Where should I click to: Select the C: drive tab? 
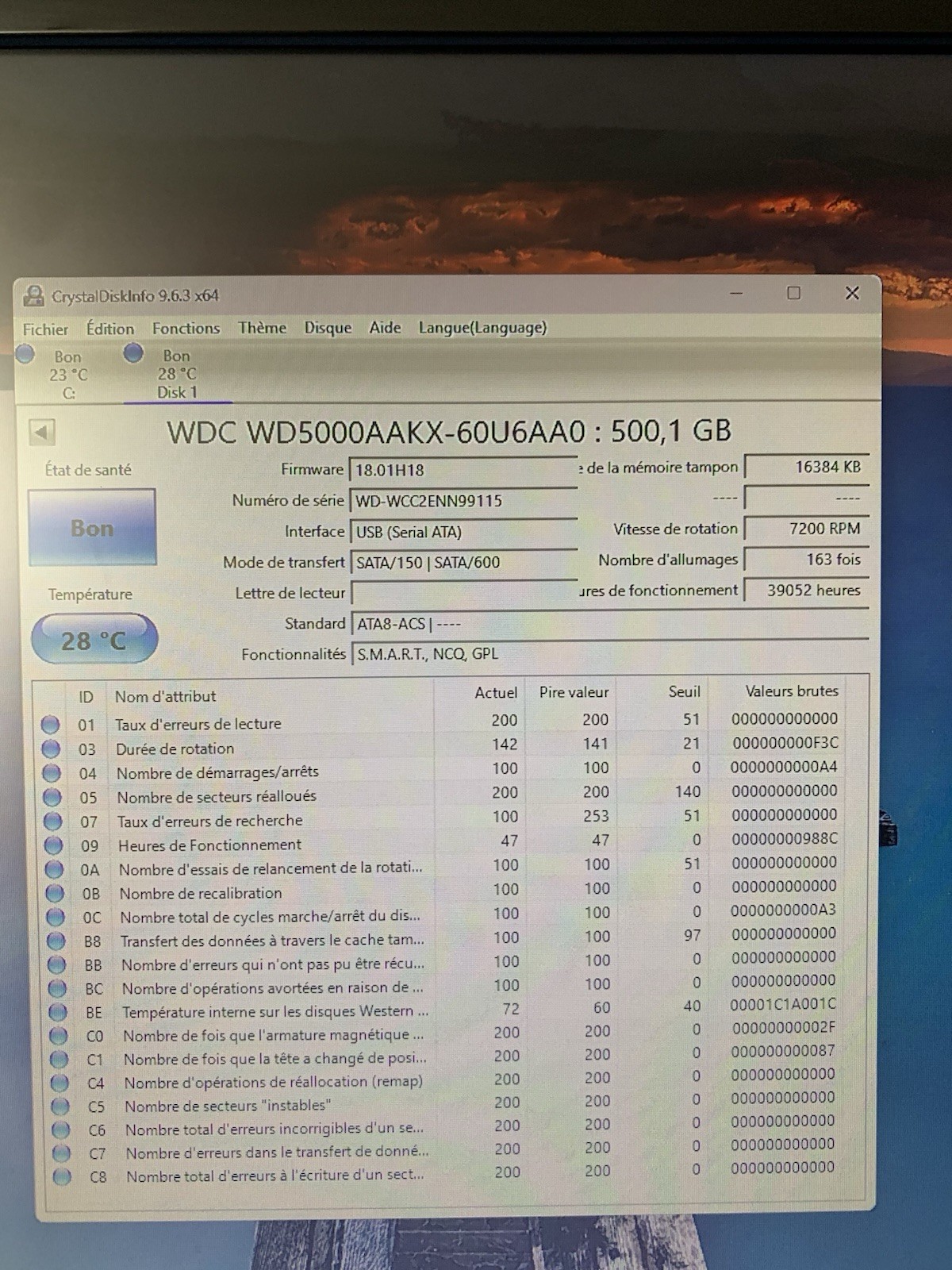[x=68, y=375]
